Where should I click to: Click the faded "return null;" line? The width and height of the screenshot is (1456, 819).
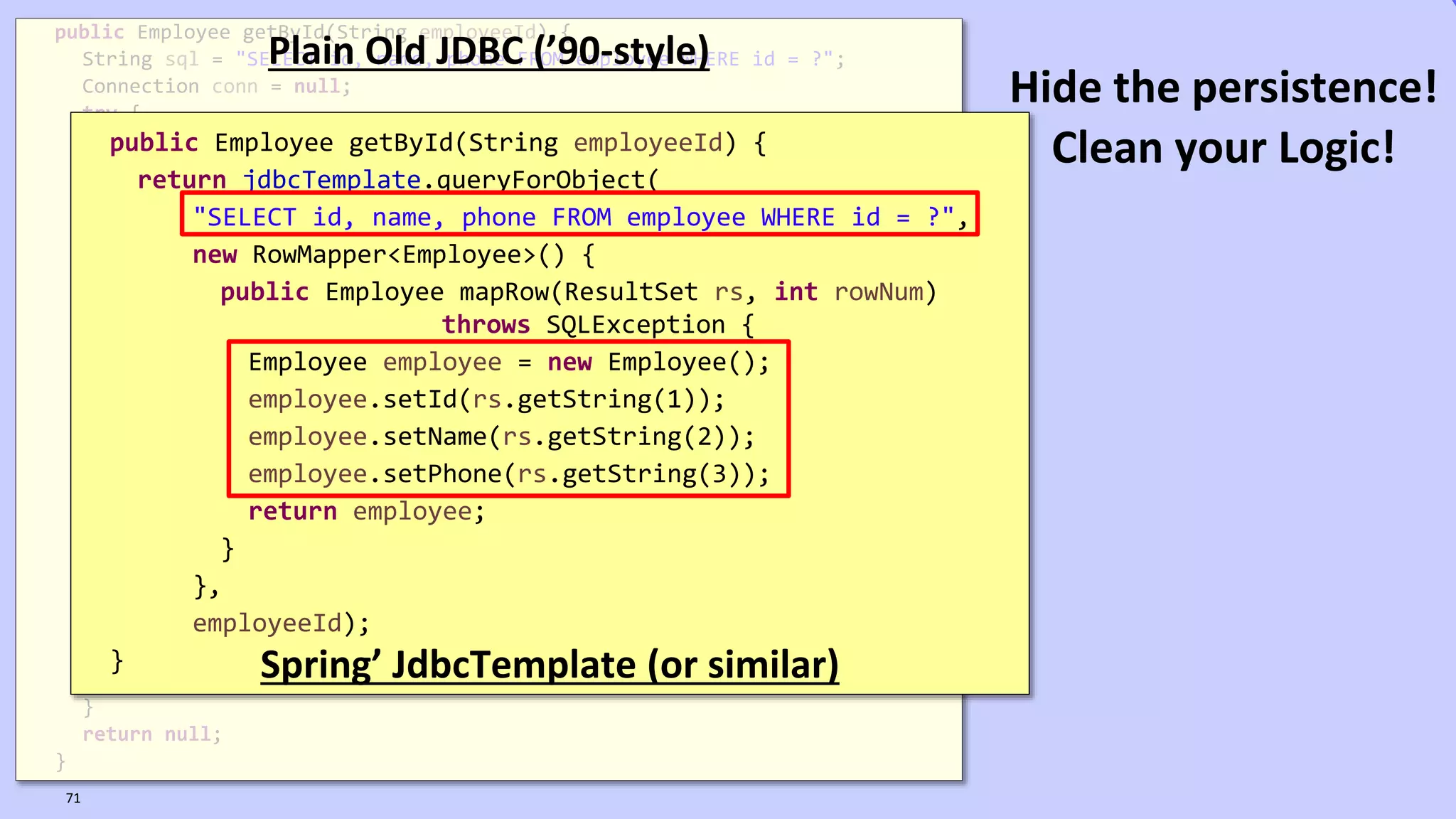click(151, 734)
